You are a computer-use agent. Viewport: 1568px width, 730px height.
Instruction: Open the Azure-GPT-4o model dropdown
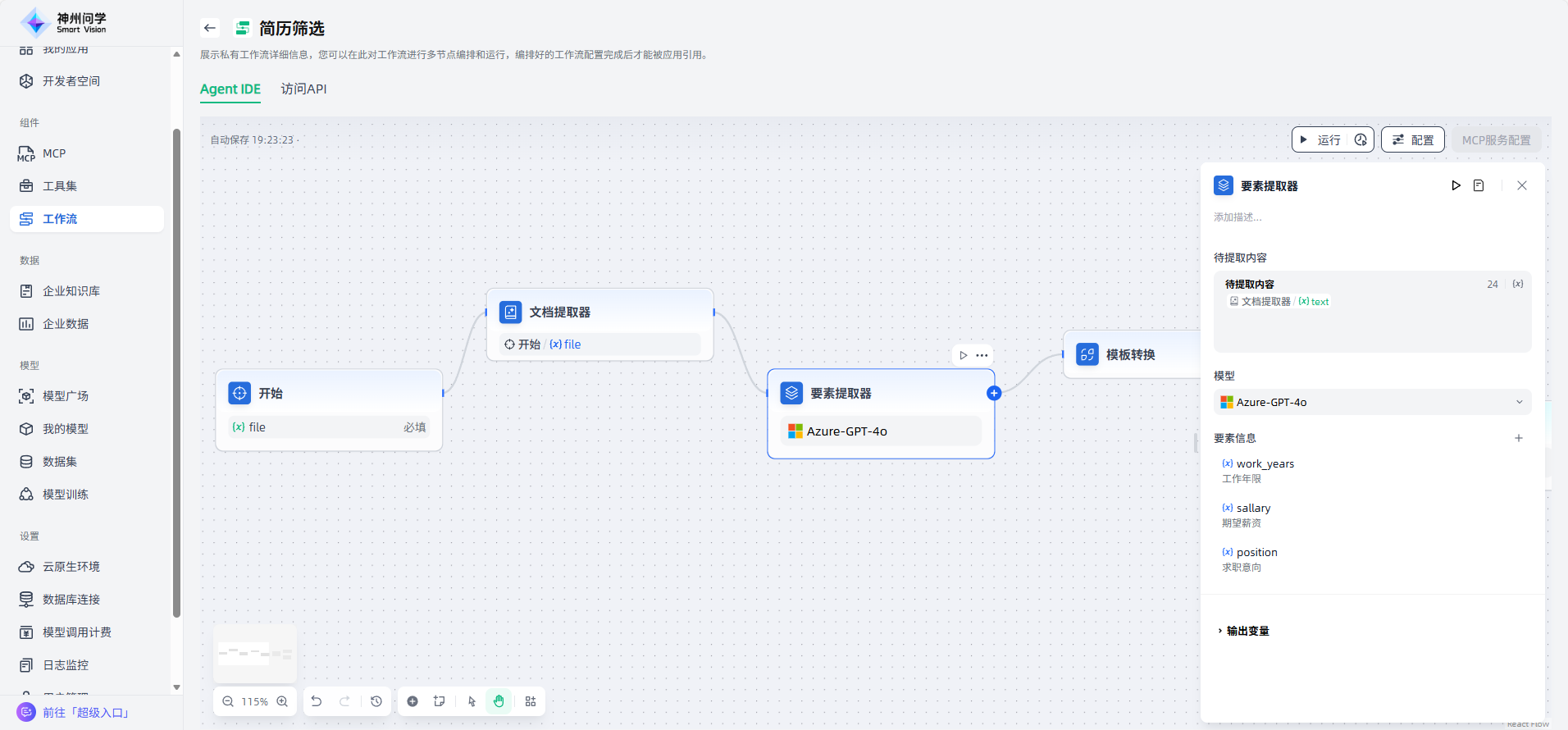tap(1372, 402)
